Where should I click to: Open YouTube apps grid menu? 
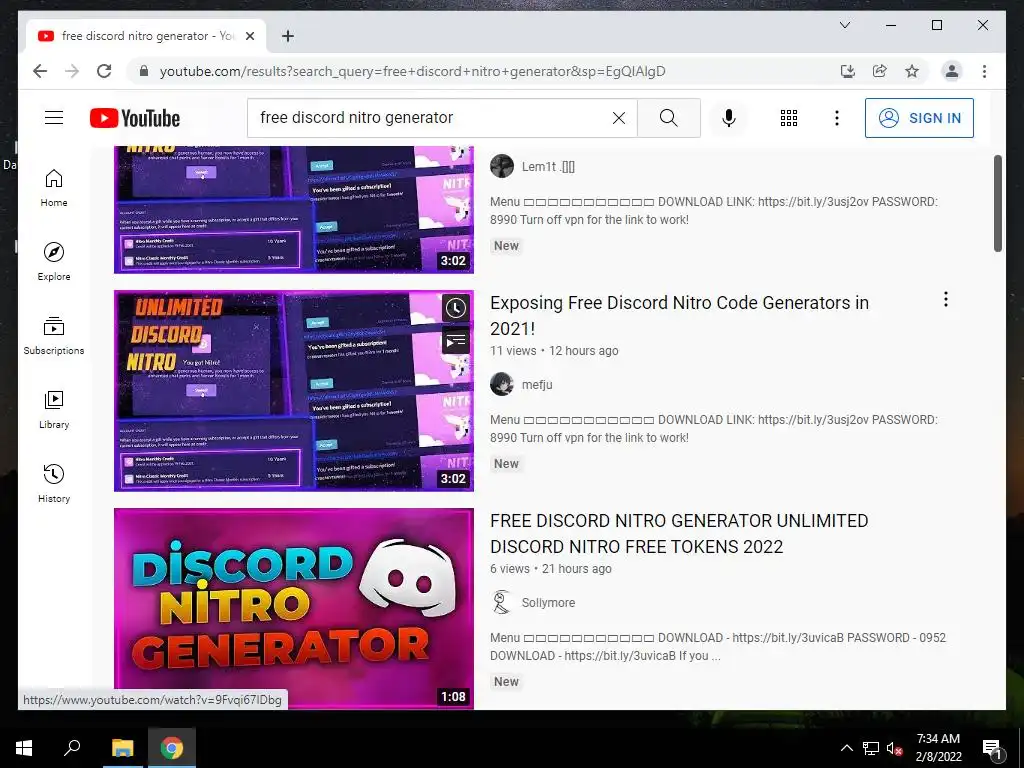[789, 118]
